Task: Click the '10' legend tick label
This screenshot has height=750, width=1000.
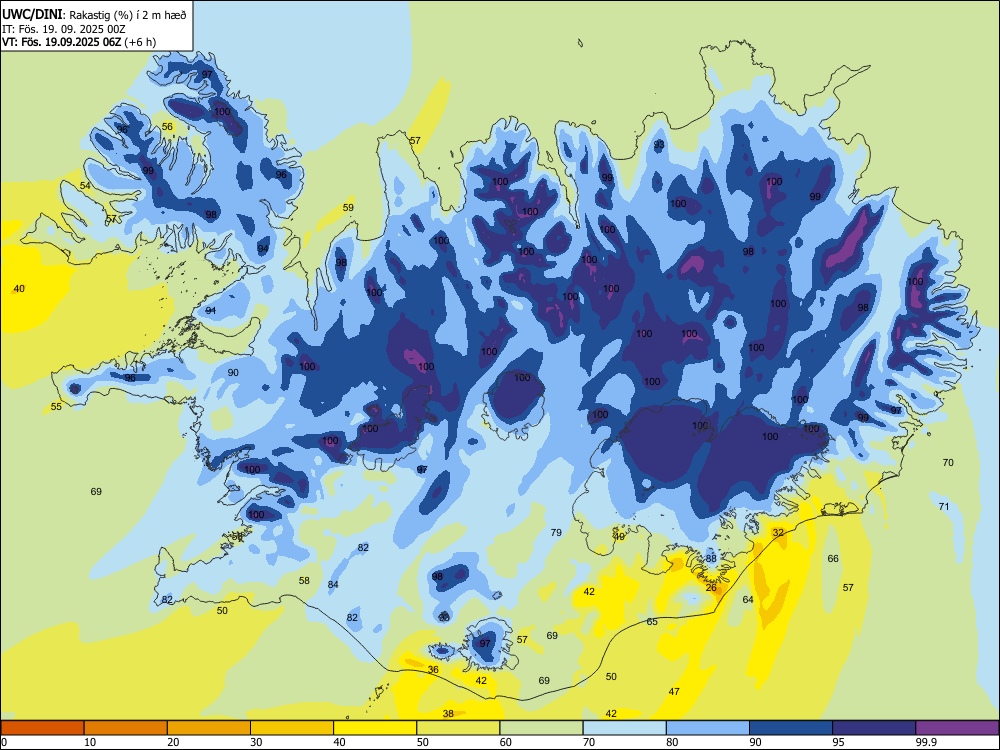Action: (90, 742)
